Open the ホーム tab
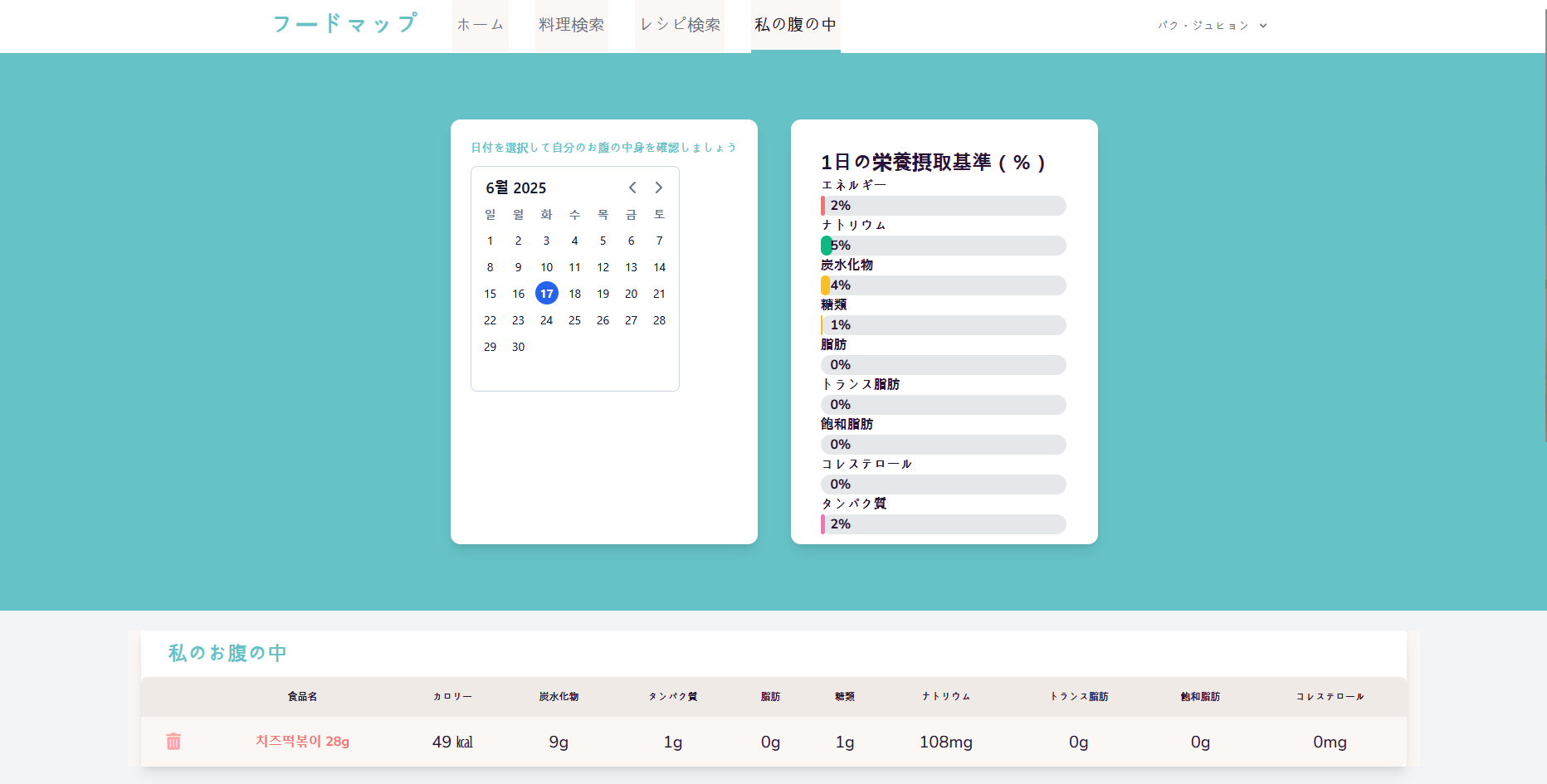The width and height of the screenshot is (1547, 784). (x=481, y=26)
